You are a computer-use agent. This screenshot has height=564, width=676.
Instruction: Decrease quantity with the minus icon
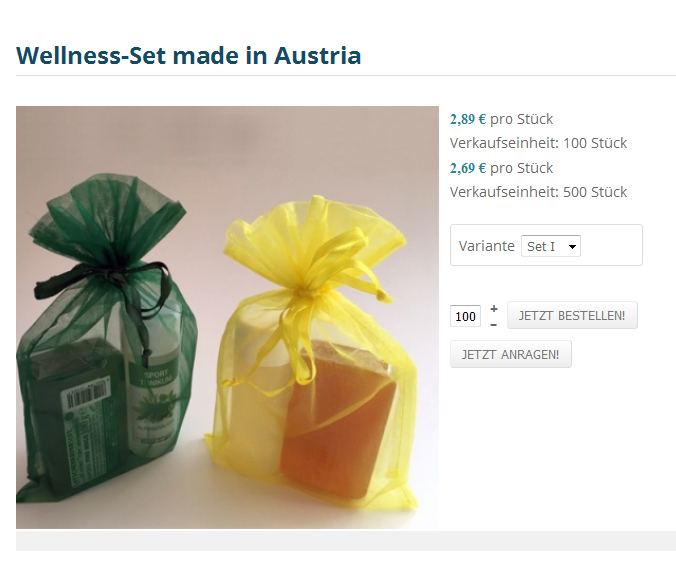coord(494,325)
